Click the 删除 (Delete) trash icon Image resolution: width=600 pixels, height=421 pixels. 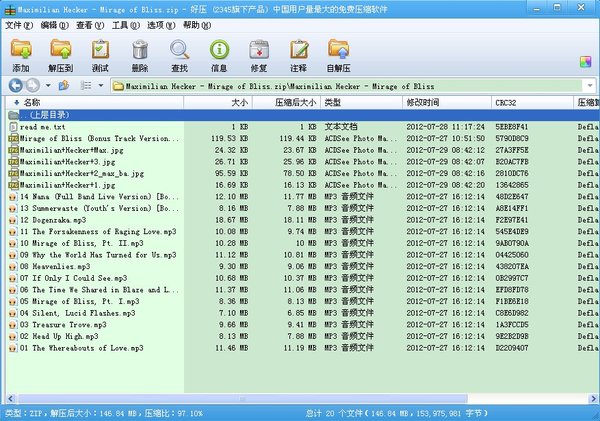pos(140,52)
